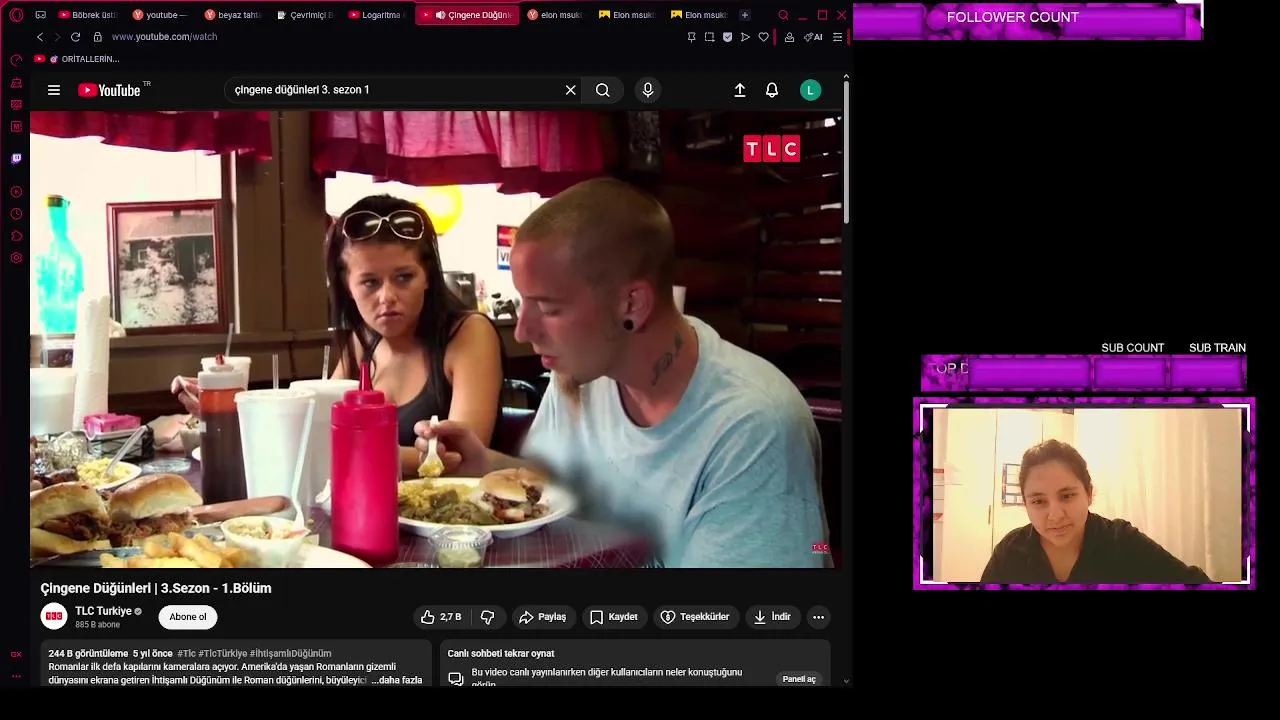Go back with the browser back arrow

coord(40,37)
